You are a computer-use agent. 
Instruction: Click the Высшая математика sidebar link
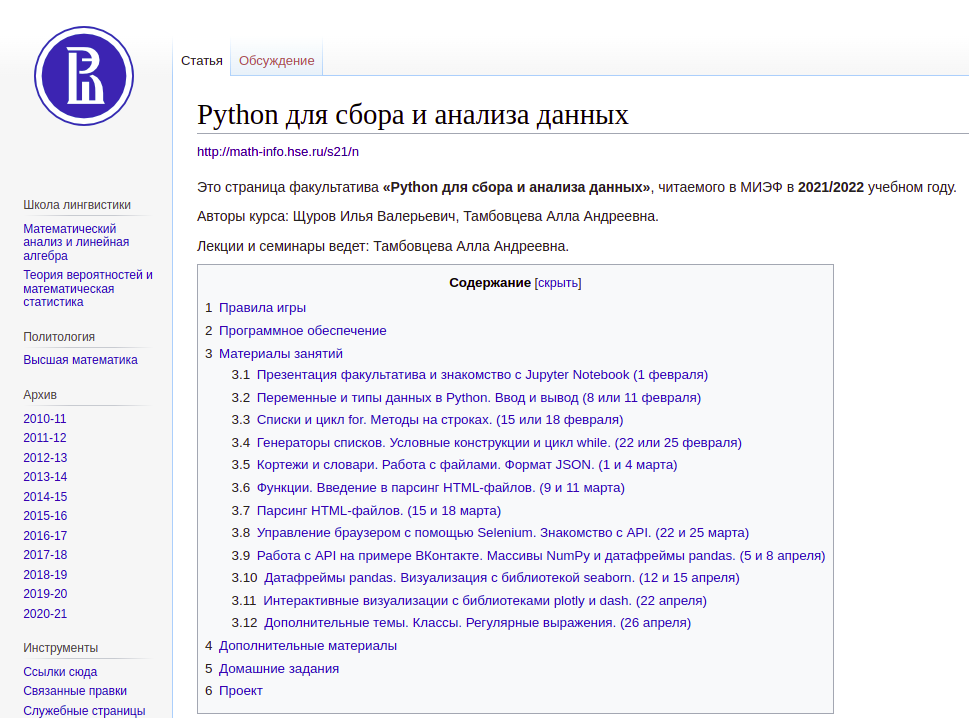(80, 360)
